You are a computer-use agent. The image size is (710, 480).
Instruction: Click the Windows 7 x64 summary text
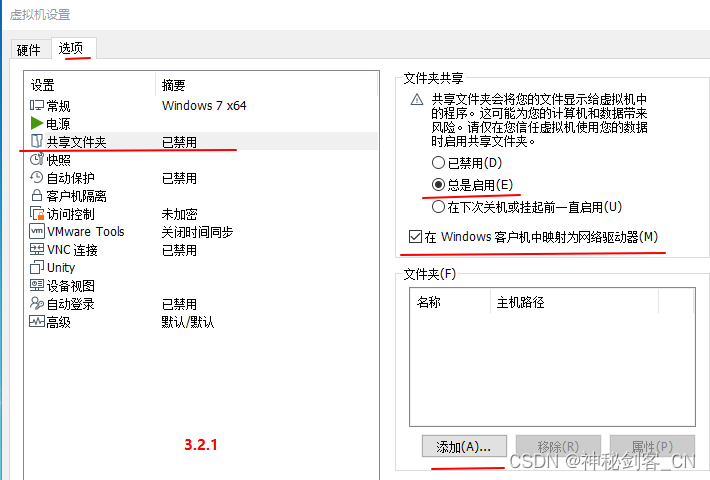click(204, 106)
